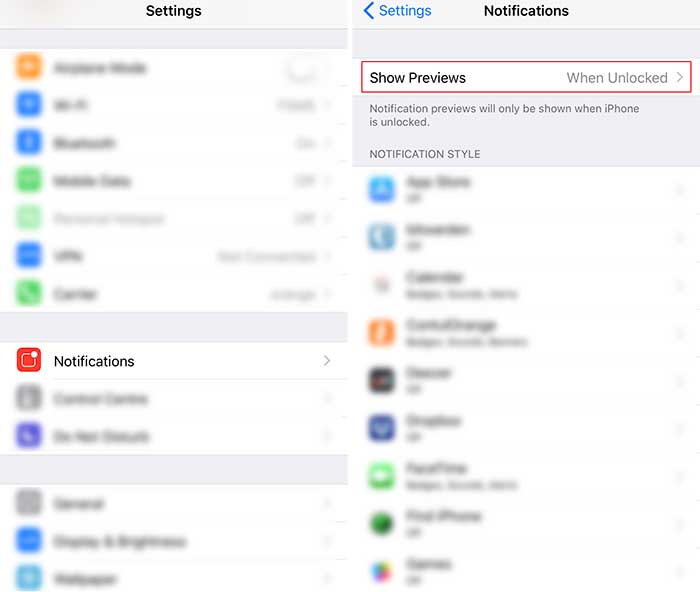Viewport: 700px width, 592px height.
Task: Tap the purple Do Not Disturb icon
Action: pyautogui.click(x=29, y=435)
